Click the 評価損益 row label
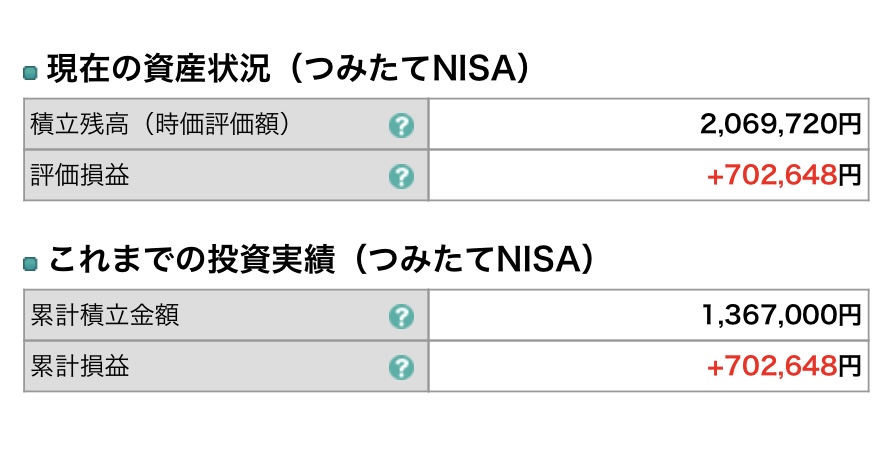Screen dimensions: 889x473 coord(79,175)
